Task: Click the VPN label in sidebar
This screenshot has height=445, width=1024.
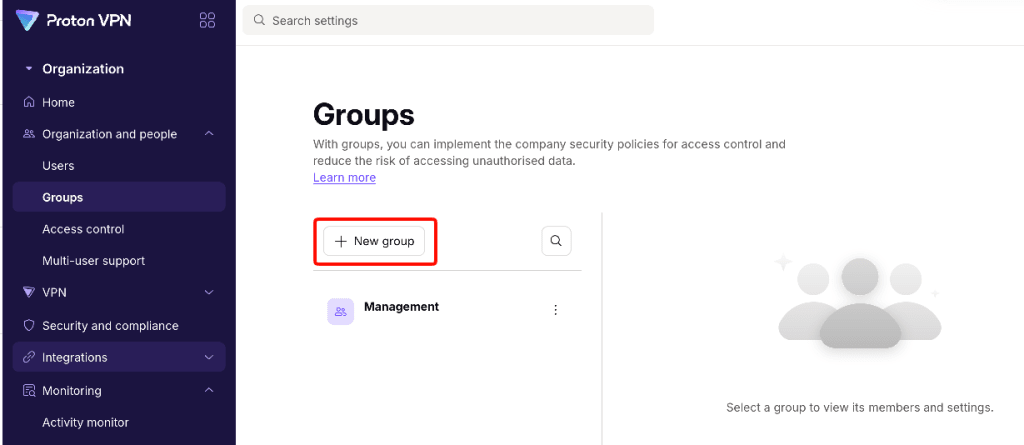Action: (54, 292)
